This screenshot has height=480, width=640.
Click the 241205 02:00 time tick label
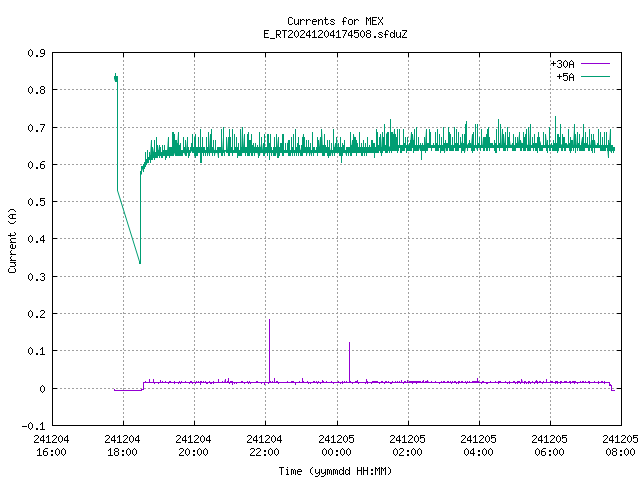[x=407, y=446]
